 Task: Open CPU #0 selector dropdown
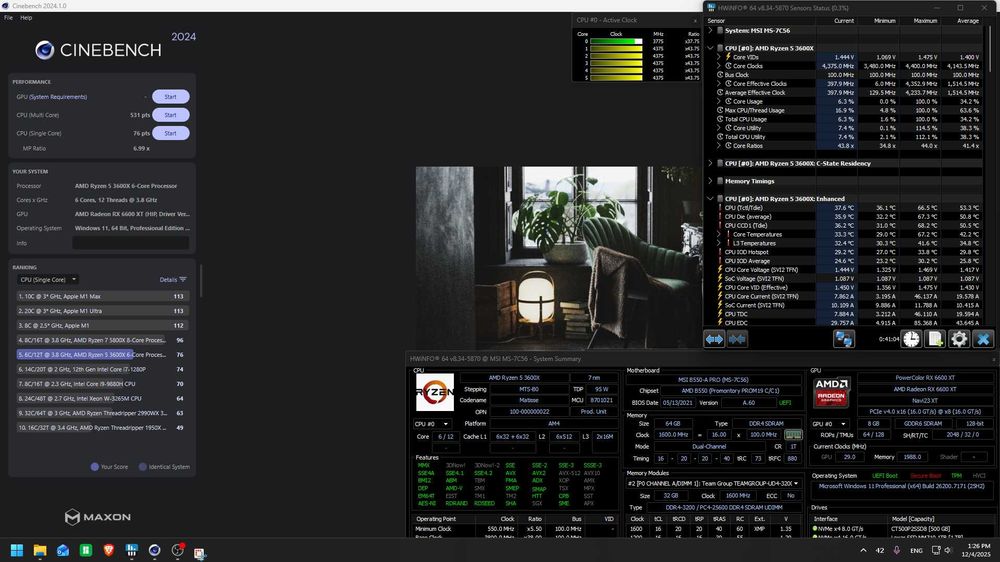[x=432, y=424]
